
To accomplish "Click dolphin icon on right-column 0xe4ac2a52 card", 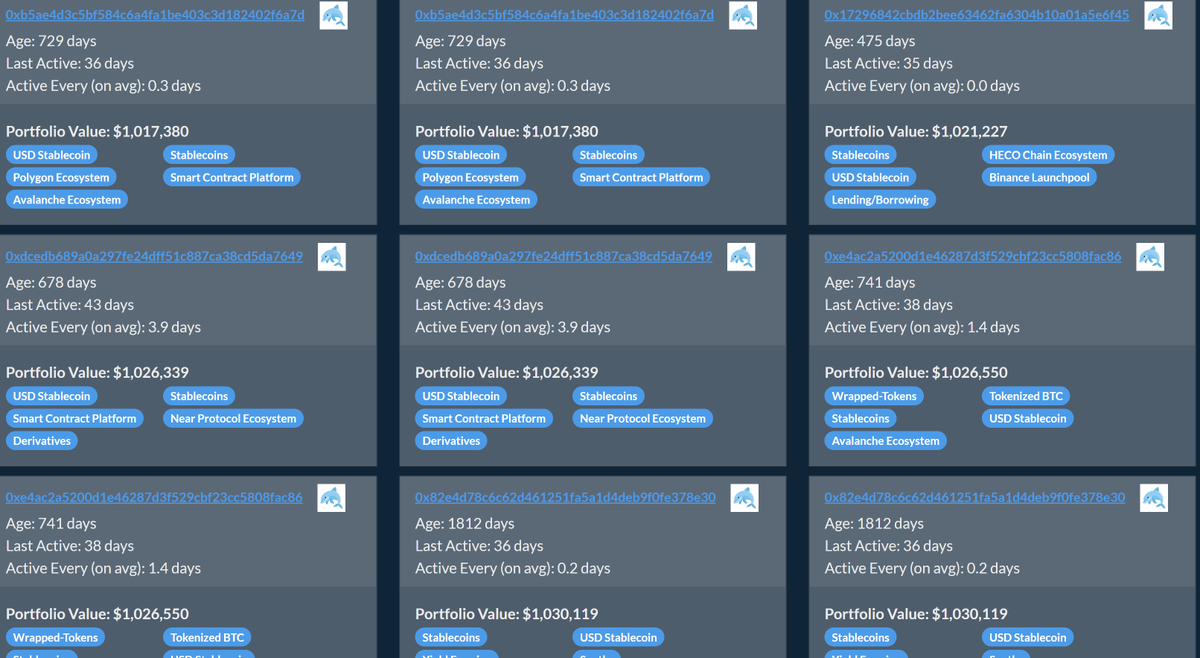I will click(1150, 257).
